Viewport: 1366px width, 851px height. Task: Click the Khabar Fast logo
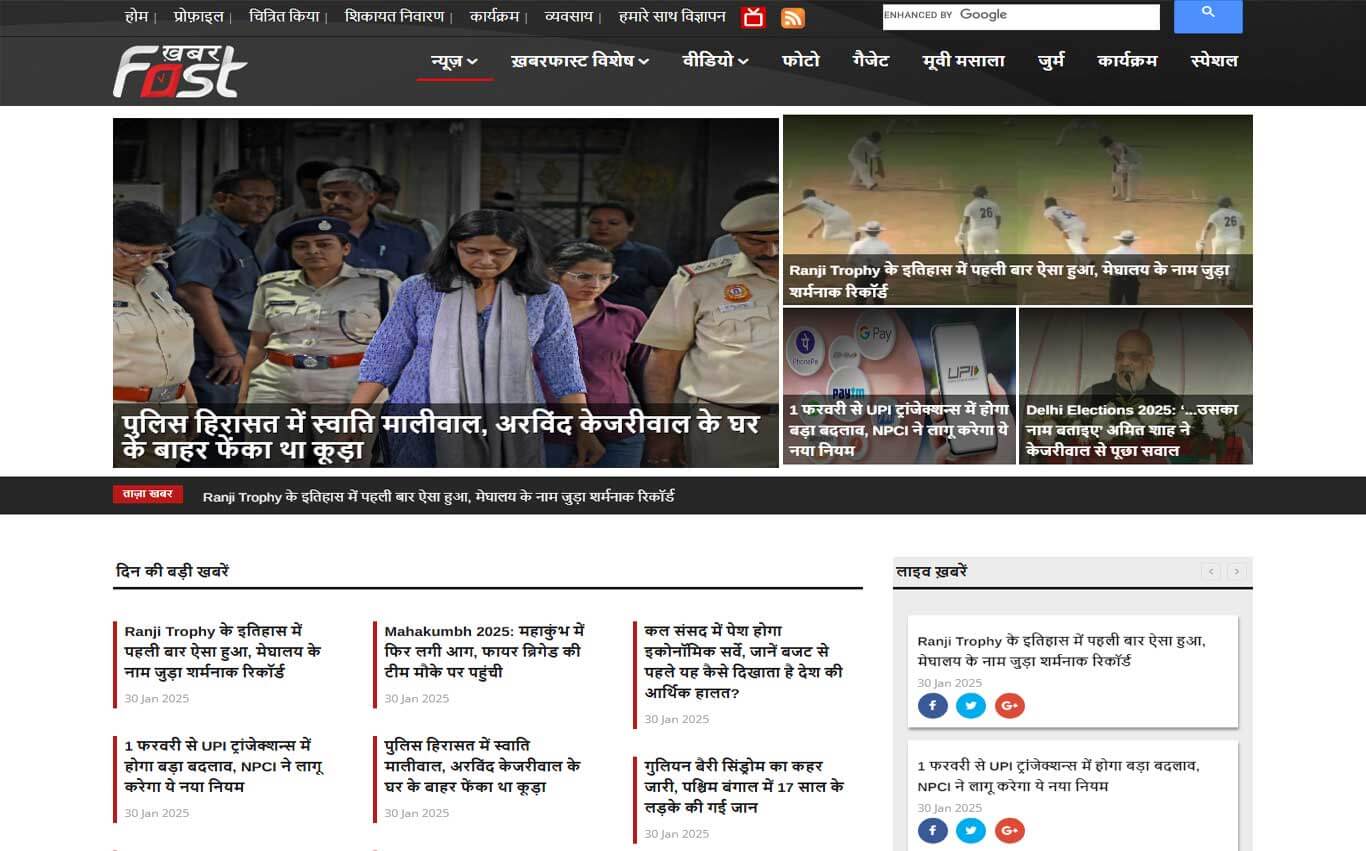[180, 71]
